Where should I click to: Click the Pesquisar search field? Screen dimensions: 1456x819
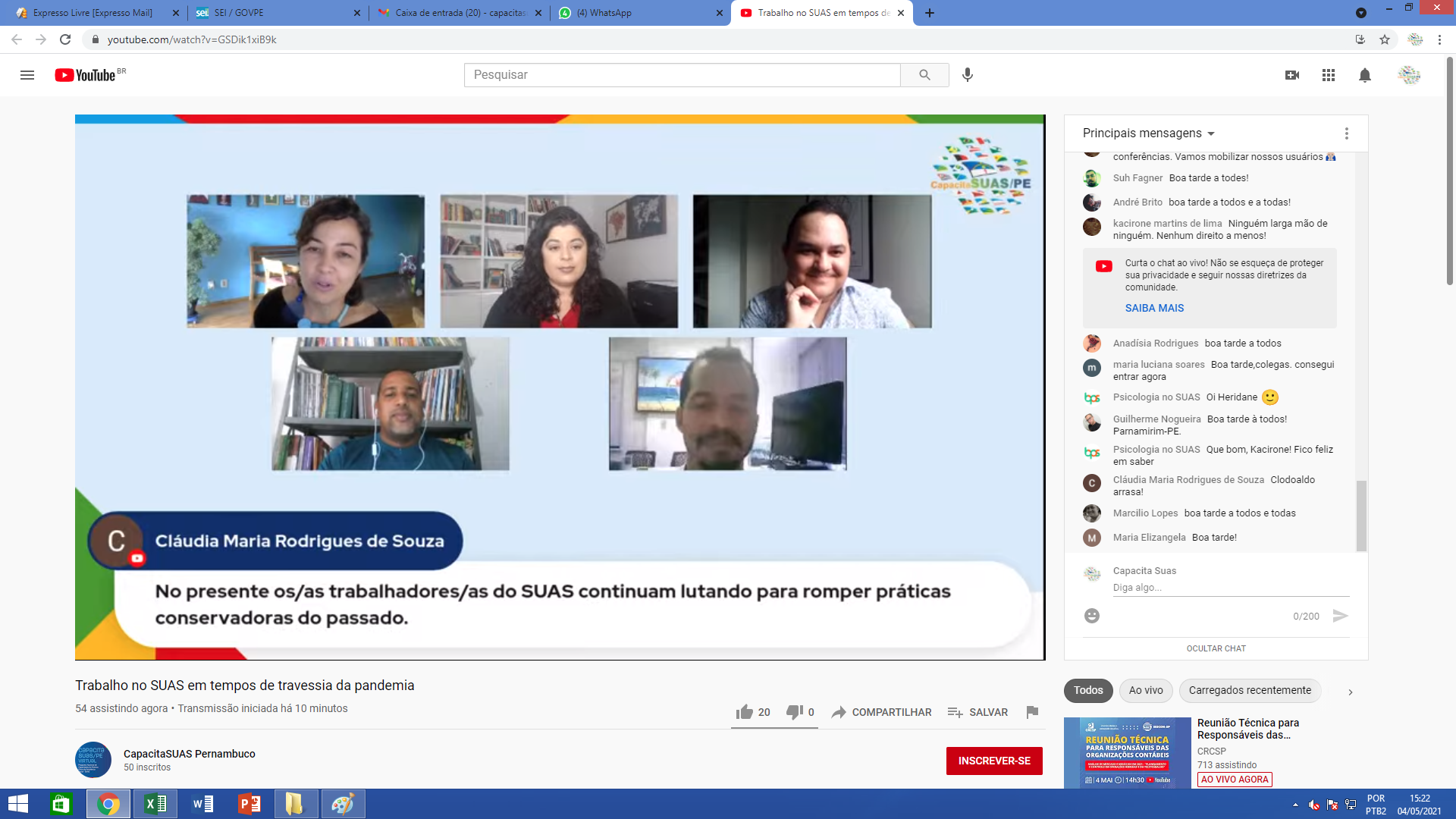pyautogui.click(x=681, y=75)
